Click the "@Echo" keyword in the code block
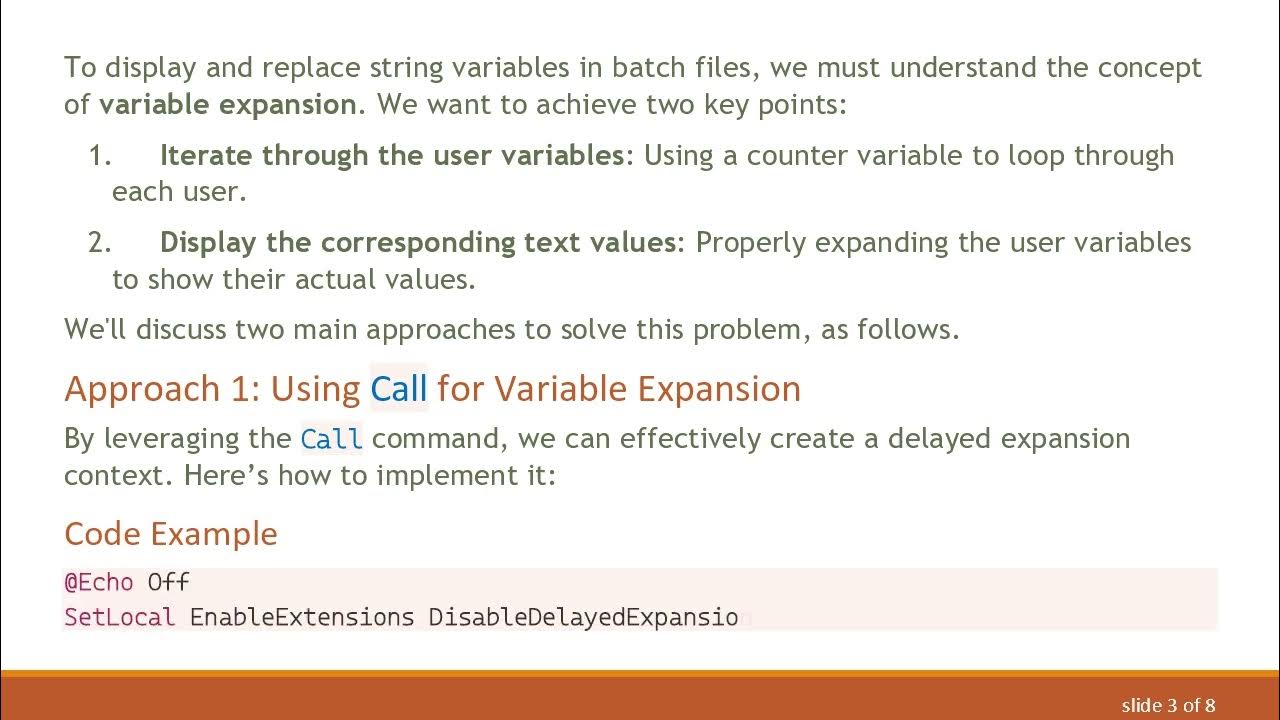Screen dimensions: 1280x720 tap(98, 582)
